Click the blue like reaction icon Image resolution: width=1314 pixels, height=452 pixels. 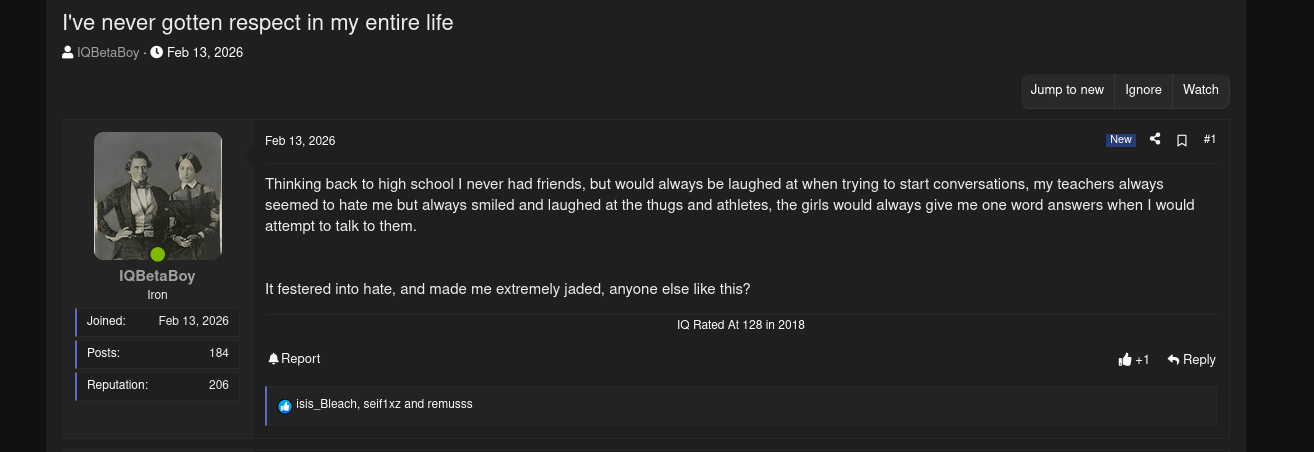tap(285, 406)
